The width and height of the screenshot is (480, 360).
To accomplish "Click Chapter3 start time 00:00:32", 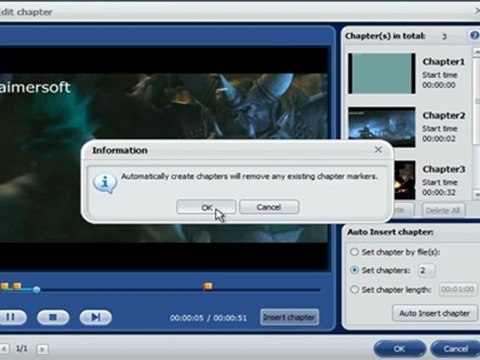I will [439, 192].
